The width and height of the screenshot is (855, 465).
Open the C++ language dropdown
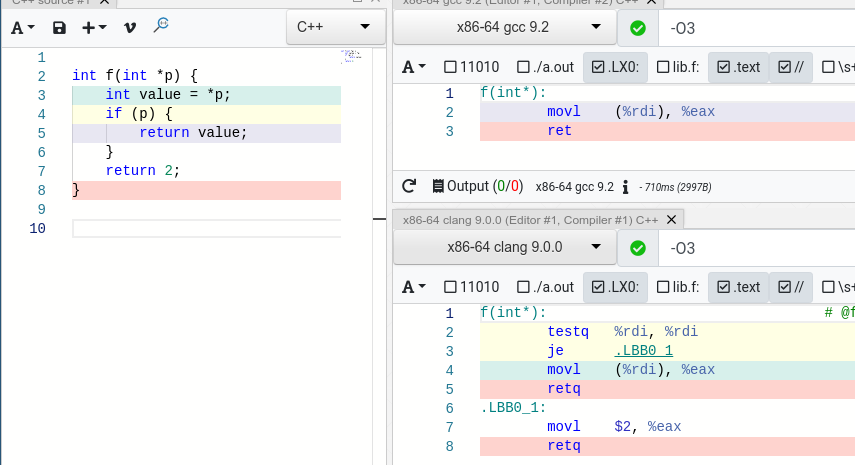(x=335, y=28)
